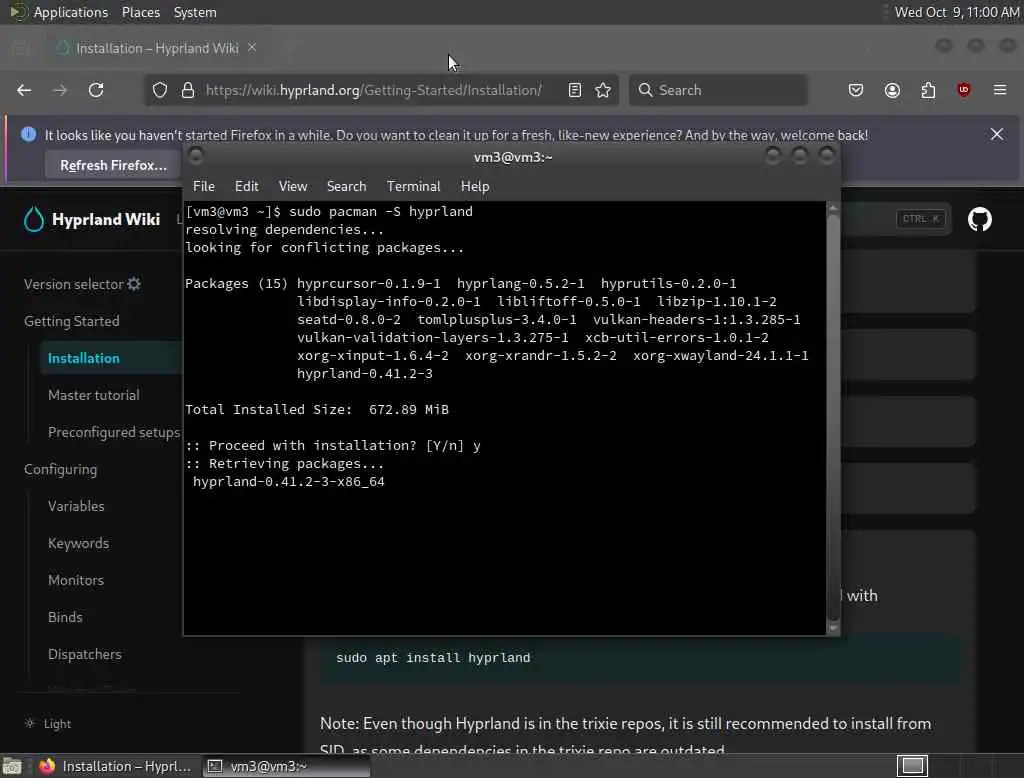The width and height of the screenshot is (1024, 778).
Task: Reload page with Firefox refresh icon
Action: click(x=96, y=90)
